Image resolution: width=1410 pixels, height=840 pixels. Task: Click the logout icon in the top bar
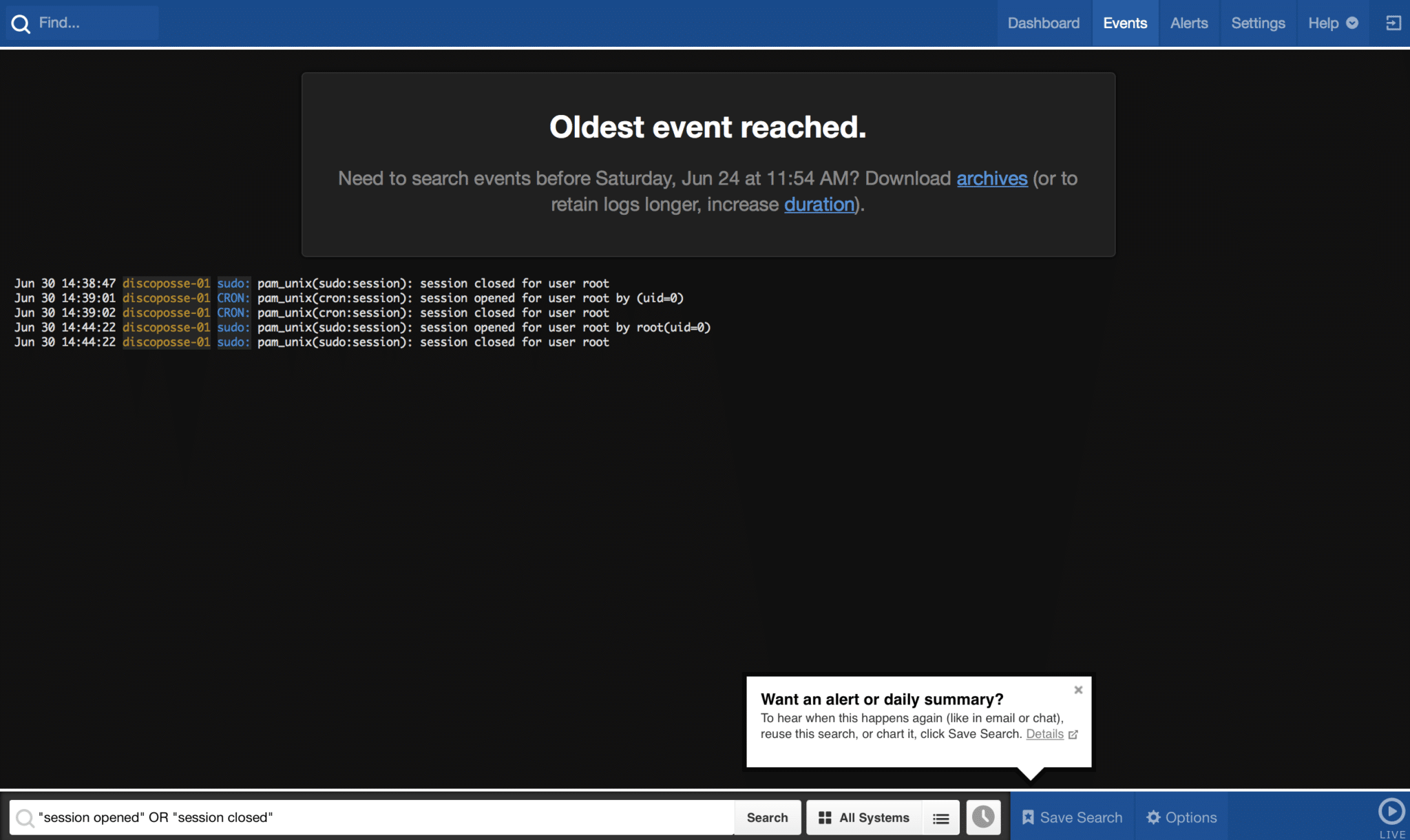coord(1393,23)
